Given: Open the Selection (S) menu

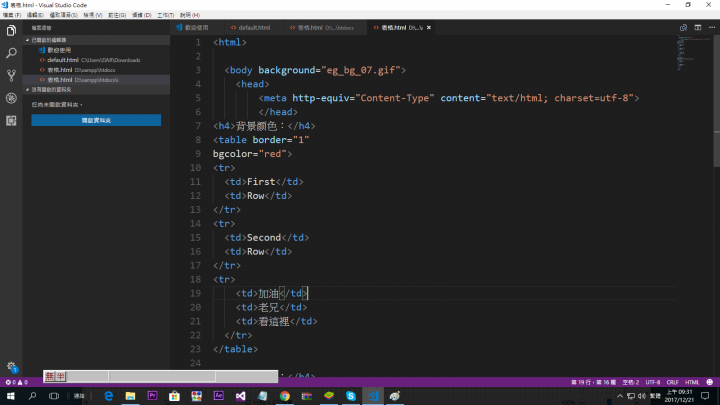Looking at the screenshot, I should pos(63,15).
